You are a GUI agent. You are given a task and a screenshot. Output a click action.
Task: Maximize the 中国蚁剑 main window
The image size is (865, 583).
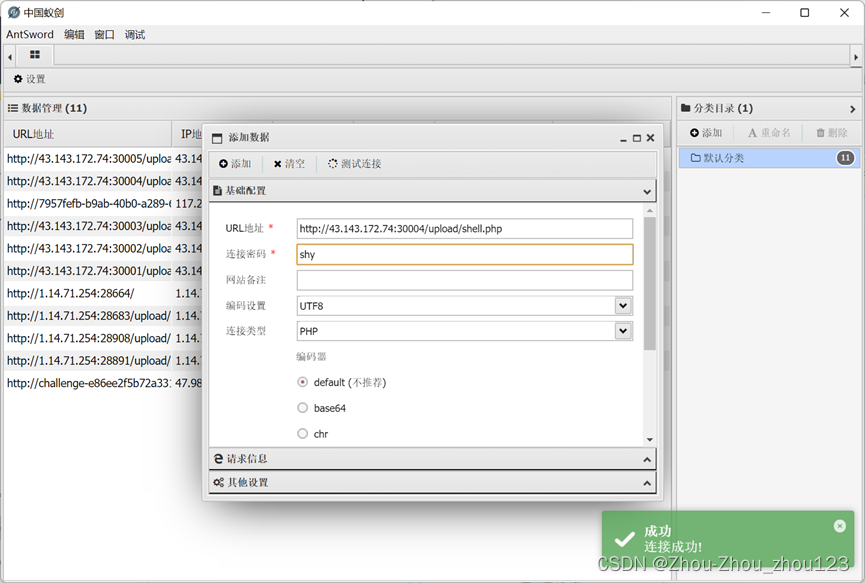click(804, 13)
